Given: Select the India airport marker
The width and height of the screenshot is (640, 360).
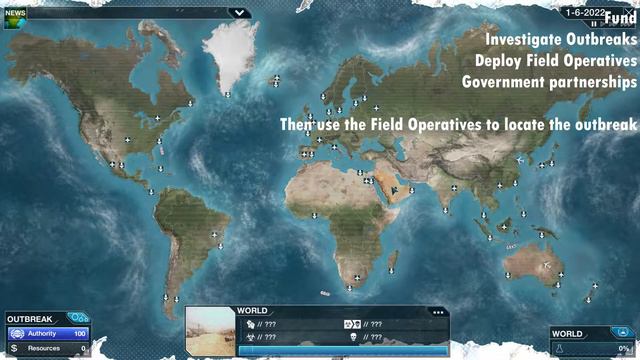Looking at the screenshot, I should coord(453,188).
